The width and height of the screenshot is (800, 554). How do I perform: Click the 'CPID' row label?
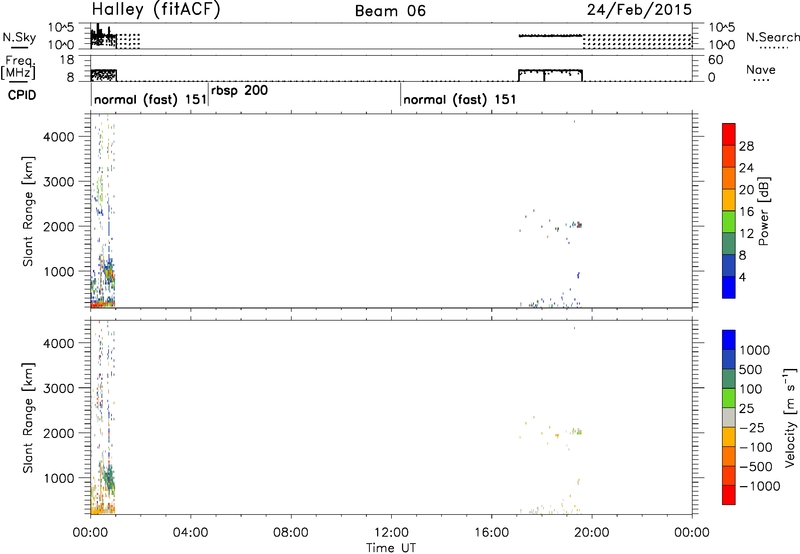click(x=22, y=95)
